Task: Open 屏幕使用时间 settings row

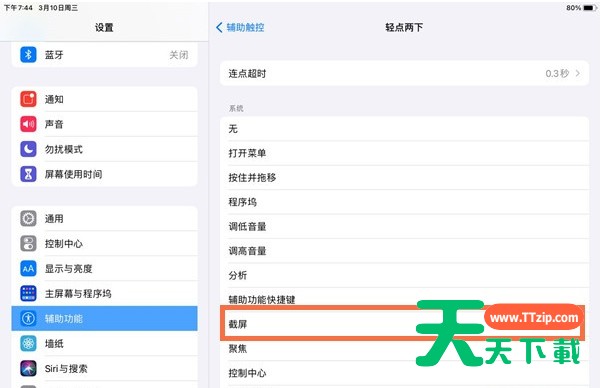Action: click(x=104, y=174)
